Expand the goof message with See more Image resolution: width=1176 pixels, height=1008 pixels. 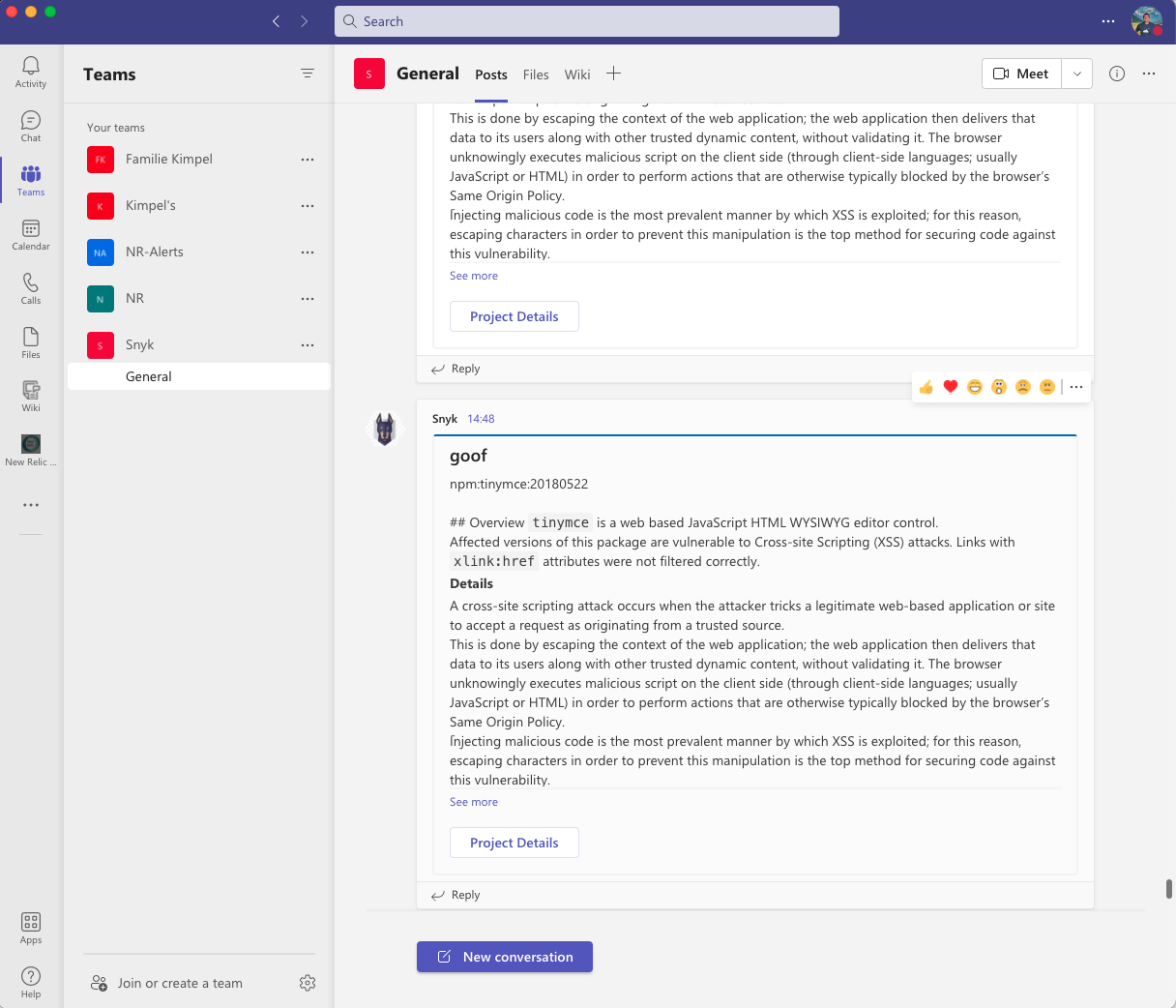coord(474,802)
